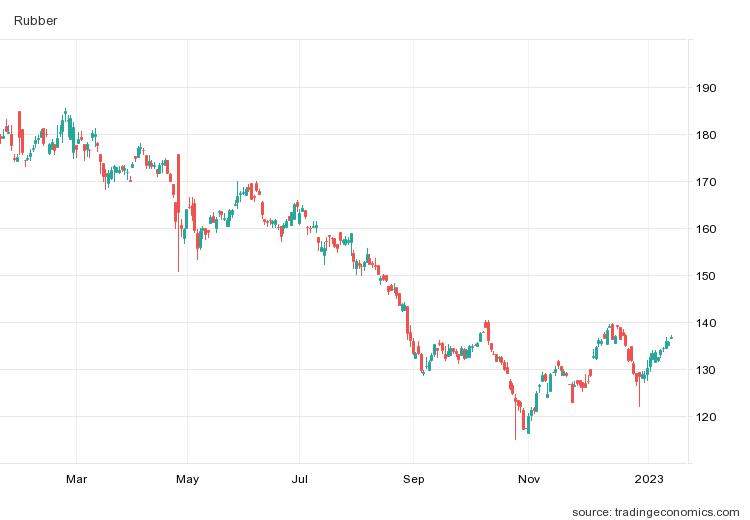Screen dimensions: 750x520
Task: Select the 140 price axis label
Action: pos(707,323)
